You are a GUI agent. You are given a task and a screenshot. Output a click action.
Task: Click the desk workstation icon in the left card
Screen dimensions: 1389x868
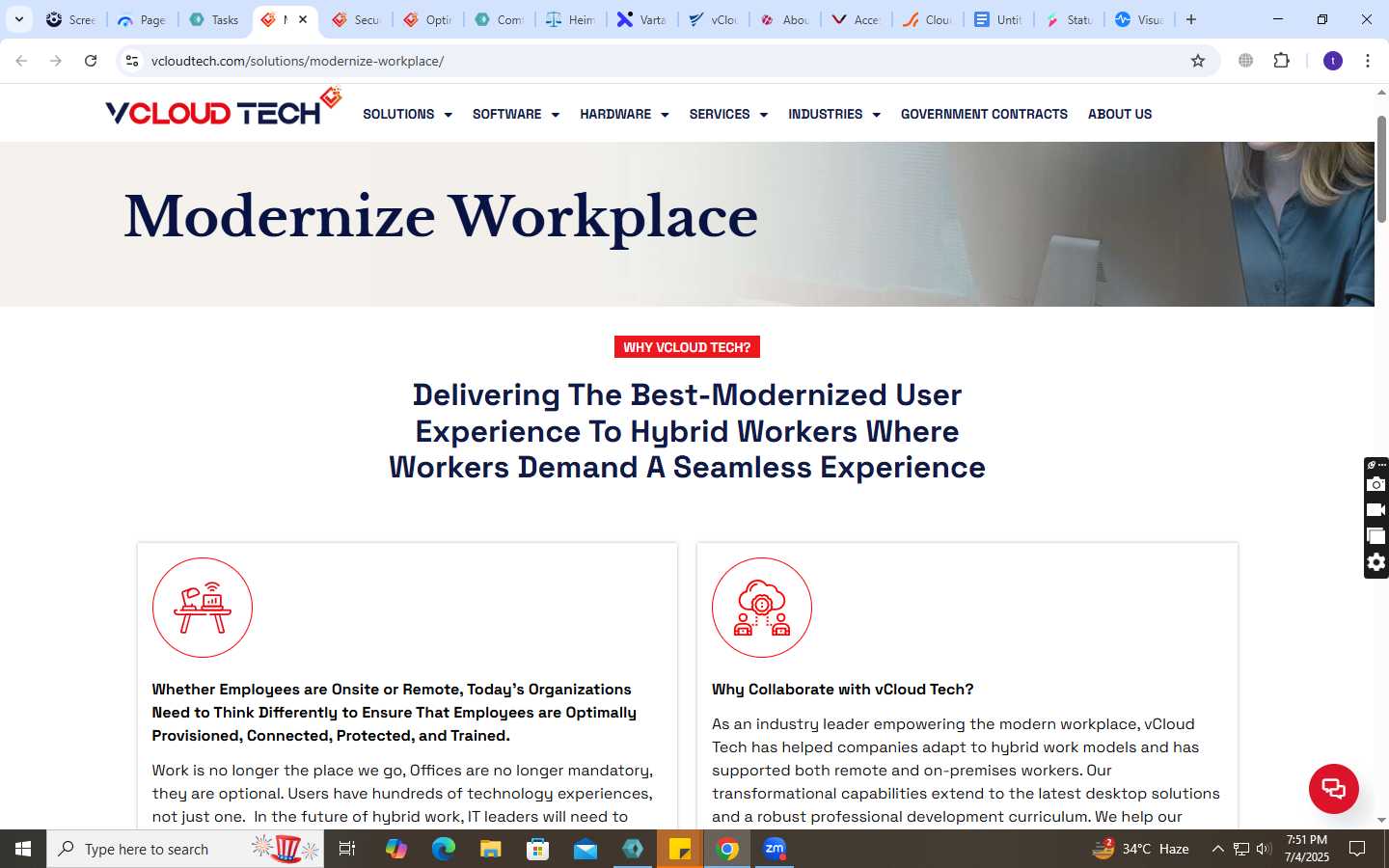coord(203,608)
